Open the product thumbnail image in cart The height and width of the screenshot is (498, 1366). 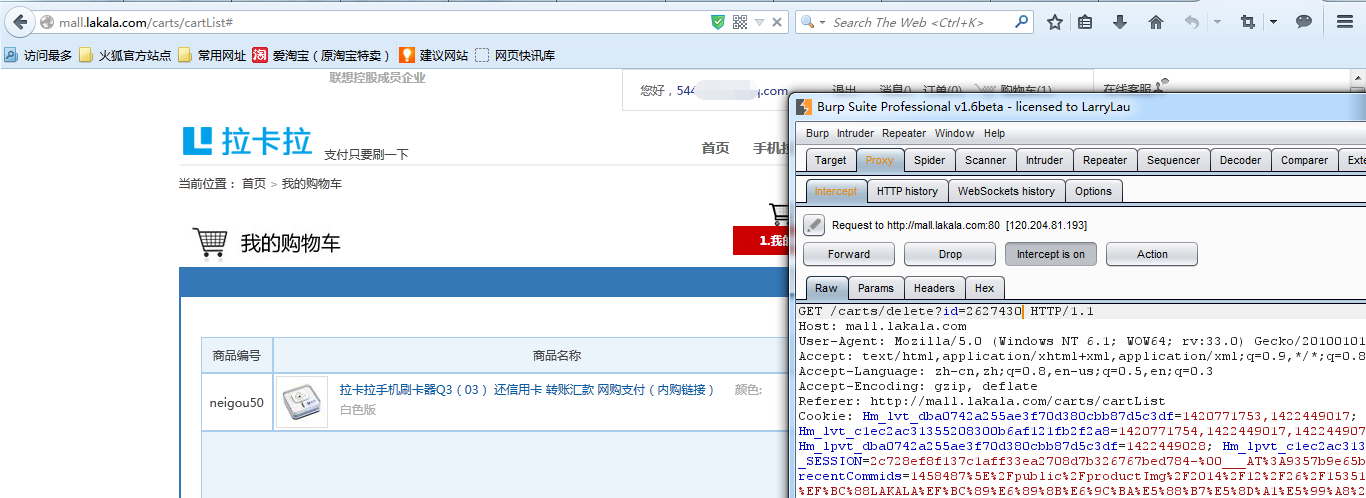pyautogui.click(x=301, y=402)
